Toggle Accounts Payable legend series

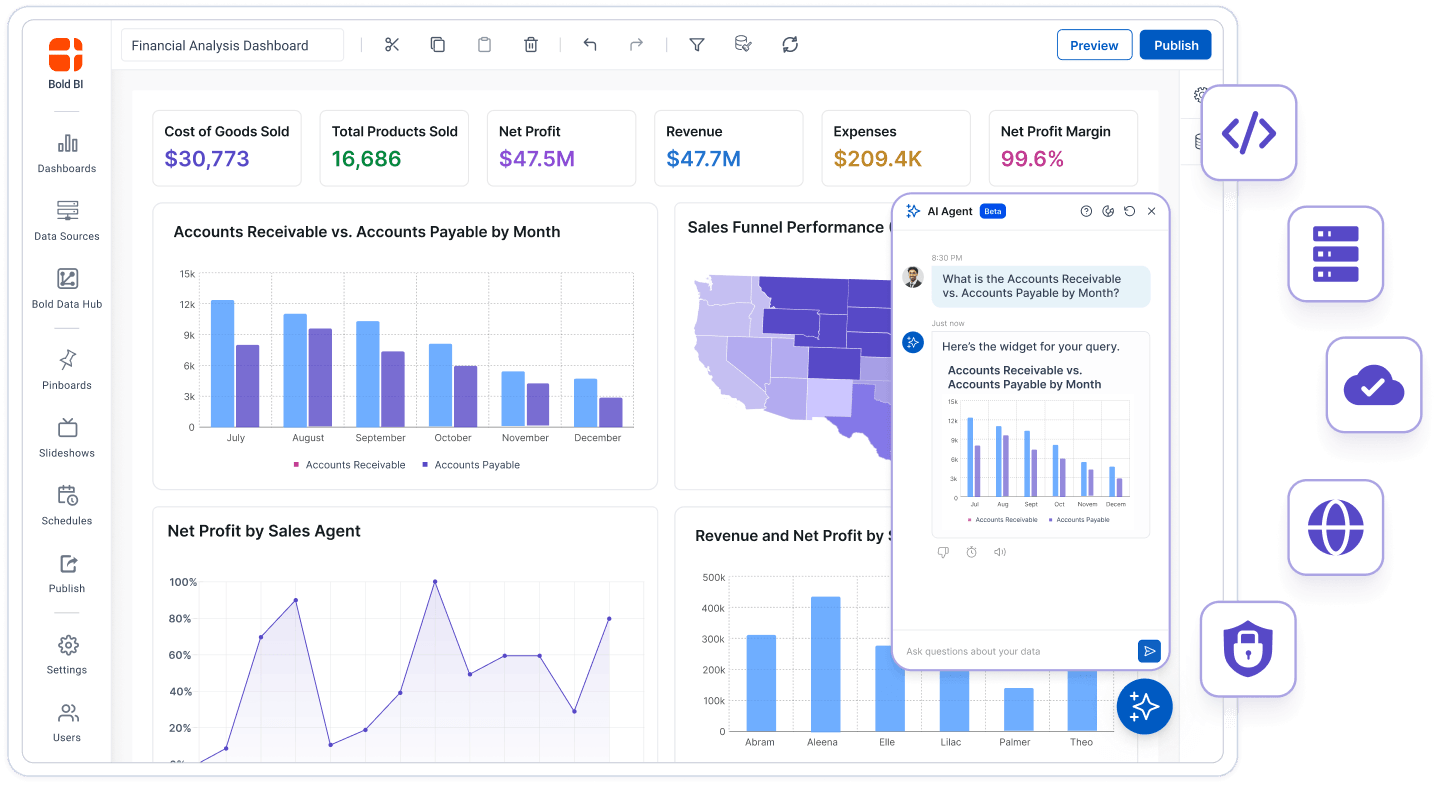[x=471, y=465]
